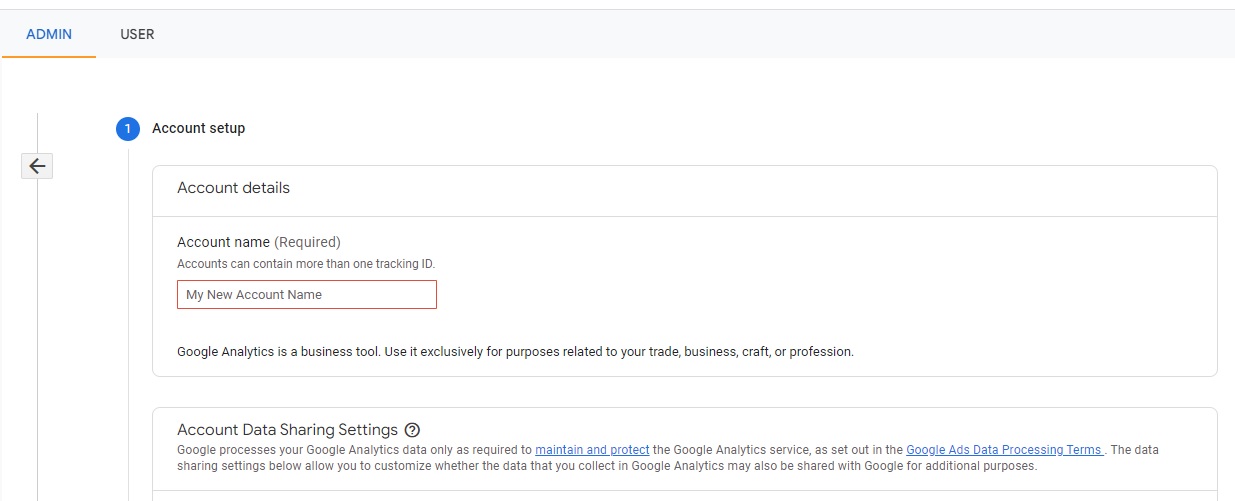Switch to the USER tab
Viewport: 1235px width, 501px height.
137,34
